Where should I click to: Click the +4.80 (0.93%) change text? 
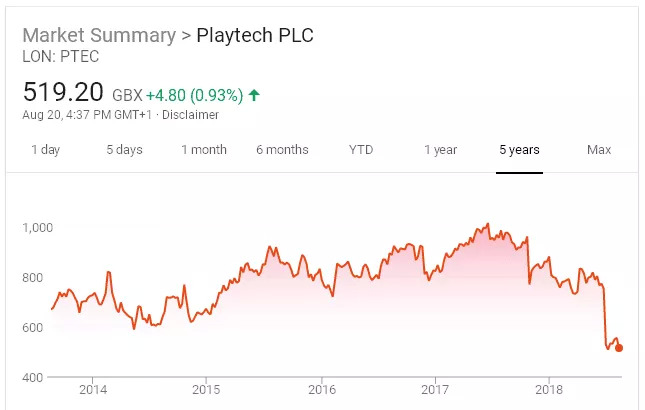pos(194,96)
